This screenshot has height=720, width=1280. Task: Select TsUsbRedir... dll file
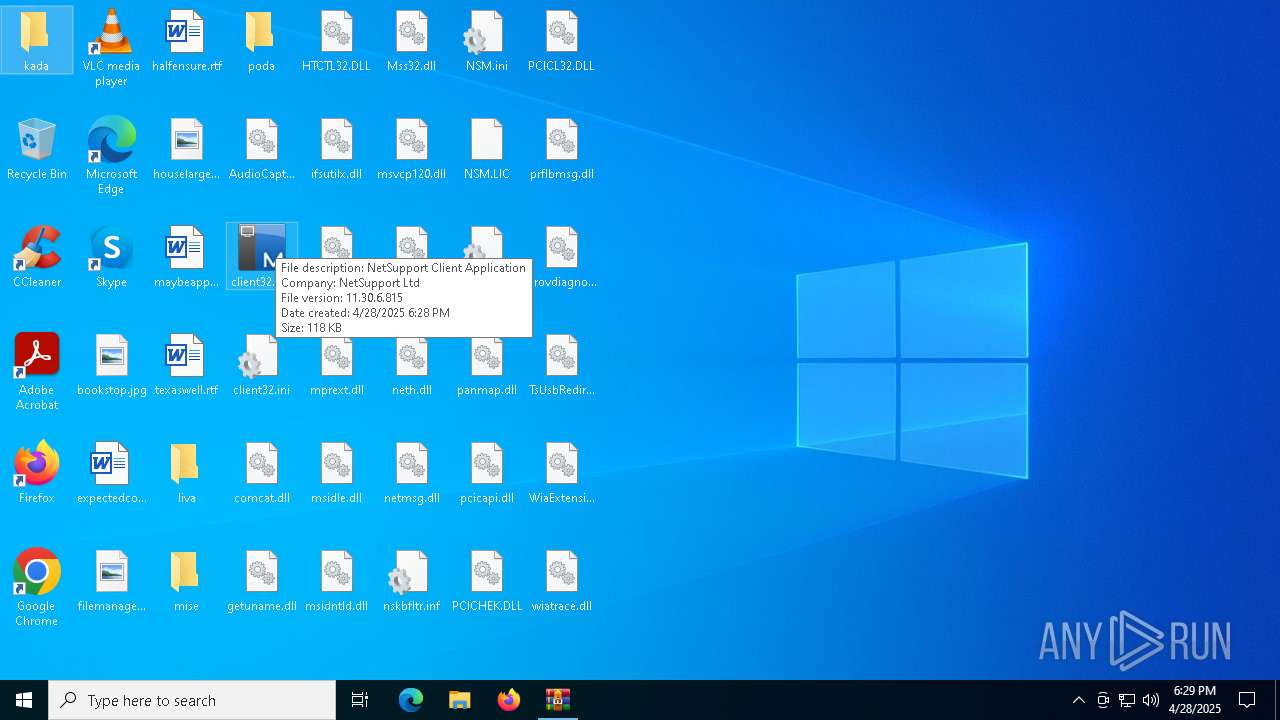pyautogui.click(x=561, y=364)
